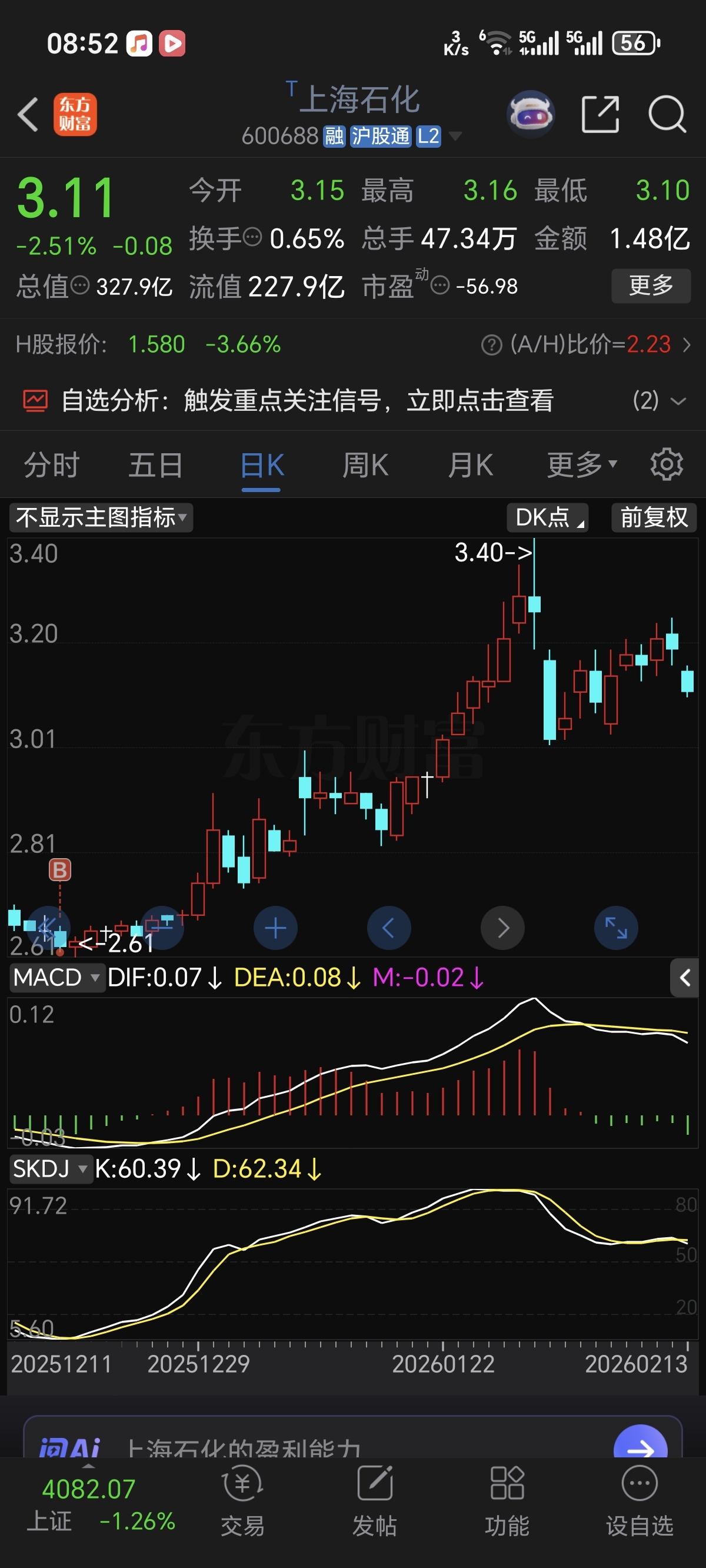706x1568 pixels.
Task: Expand the 自选分析 signals (2) chevron
Action: (x=677, y=401)
